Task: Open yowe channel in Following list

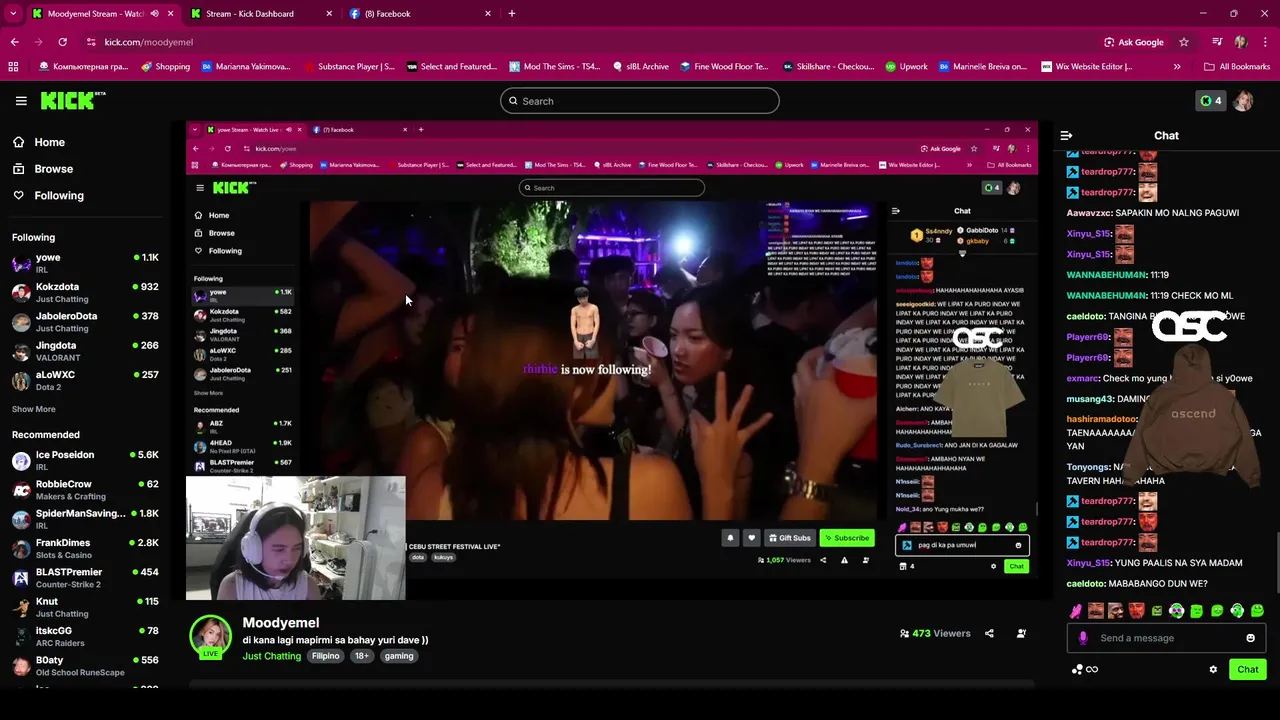Action: (85, 263)
